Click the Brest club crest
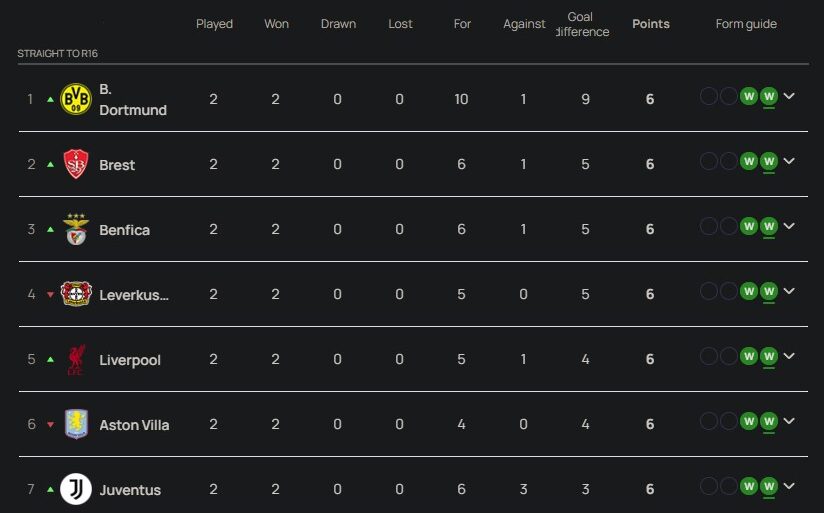This screenshot has width=824, height=513. pyautogui.click(x=76, y=164)
